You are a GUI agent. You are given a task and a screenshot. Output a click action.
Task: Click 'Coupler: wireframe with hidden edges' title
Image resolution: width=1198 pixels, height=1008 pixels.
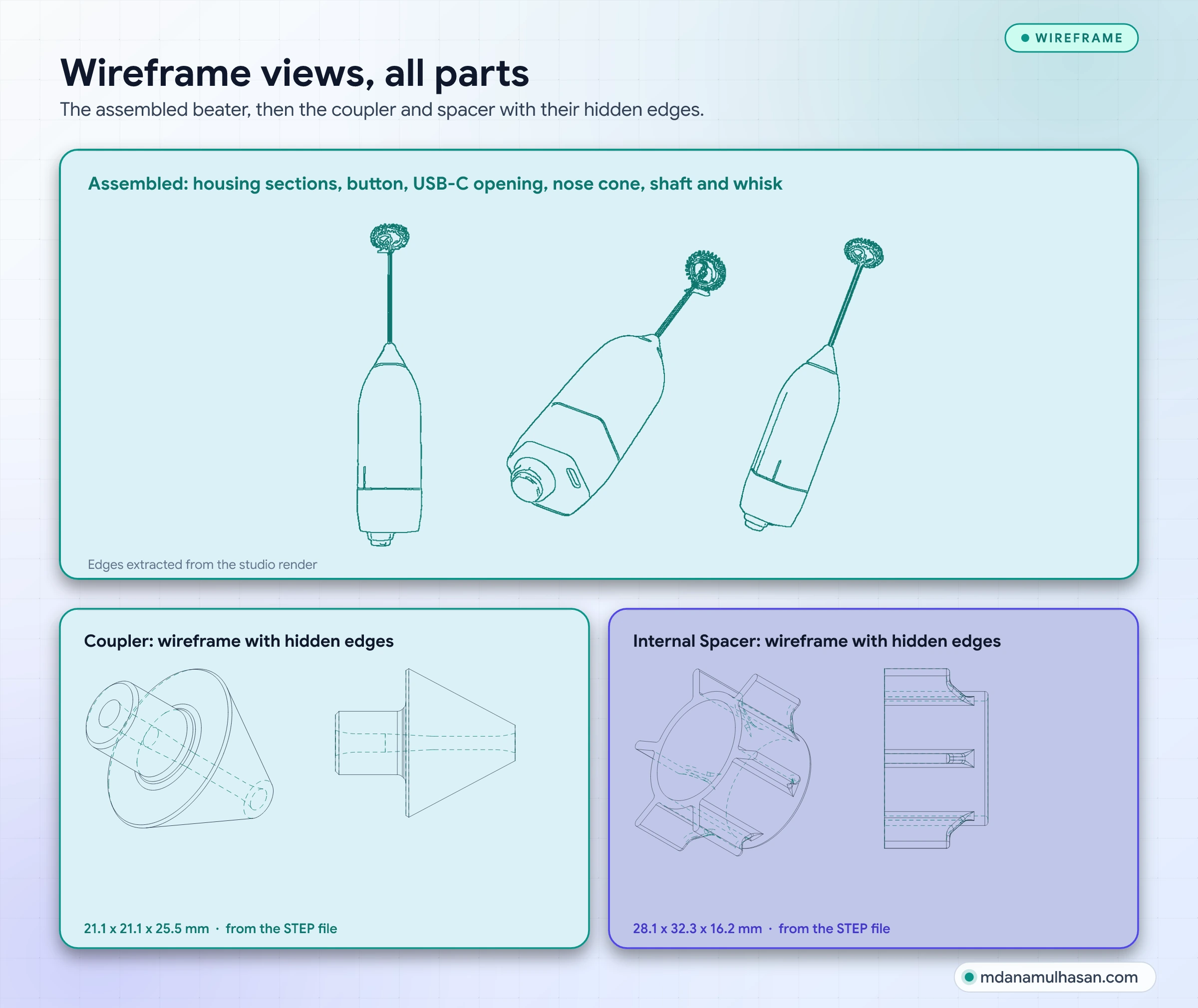[x=238, y=641]
